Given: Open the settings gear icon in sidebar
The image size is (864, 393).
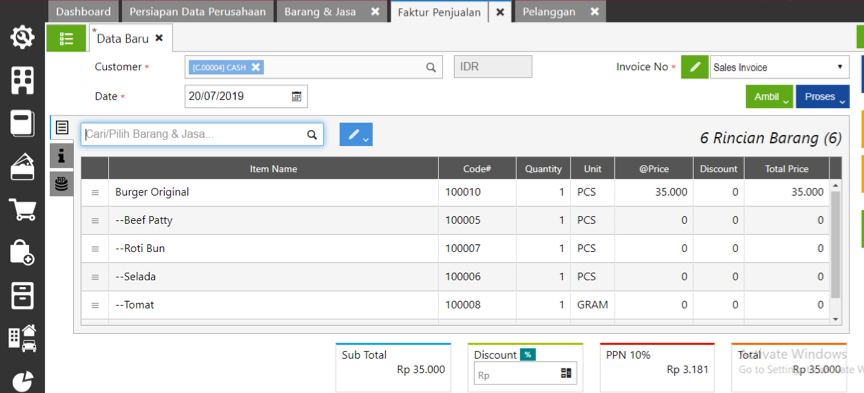Looking at the screenshot, I should pos(22,37).
